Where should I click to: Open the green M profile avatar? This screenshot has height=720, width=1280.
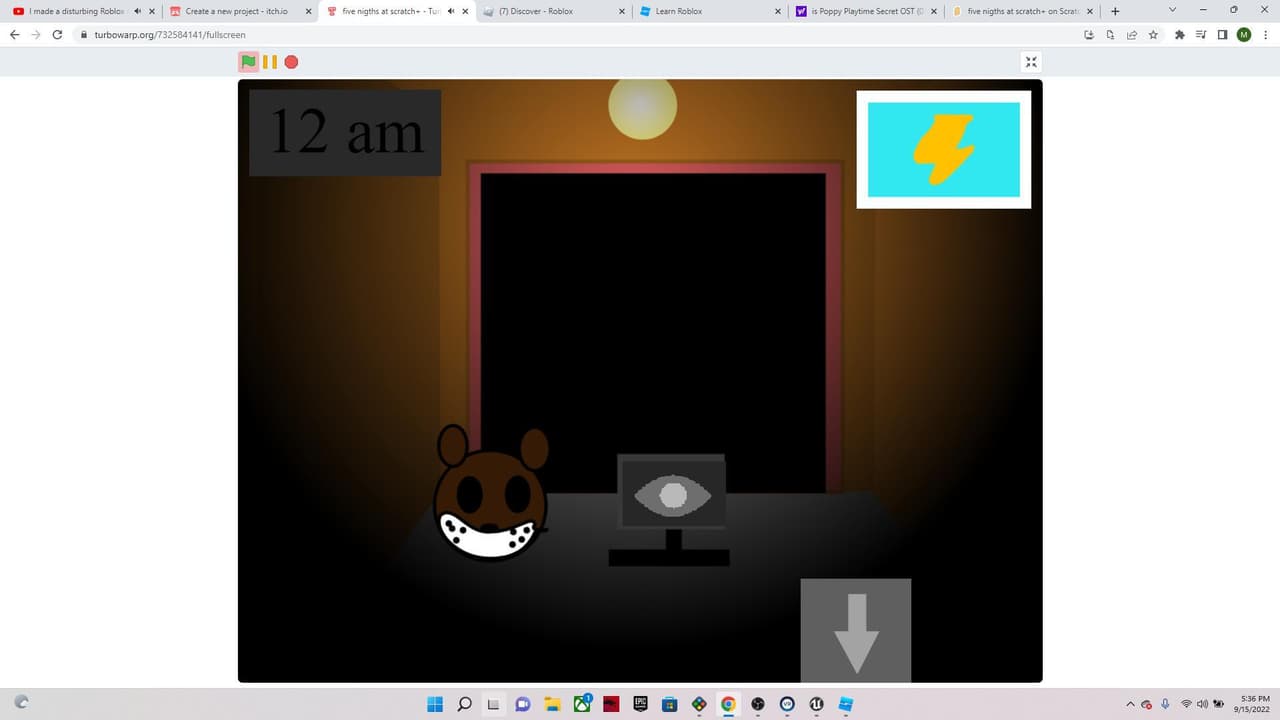1244,34
